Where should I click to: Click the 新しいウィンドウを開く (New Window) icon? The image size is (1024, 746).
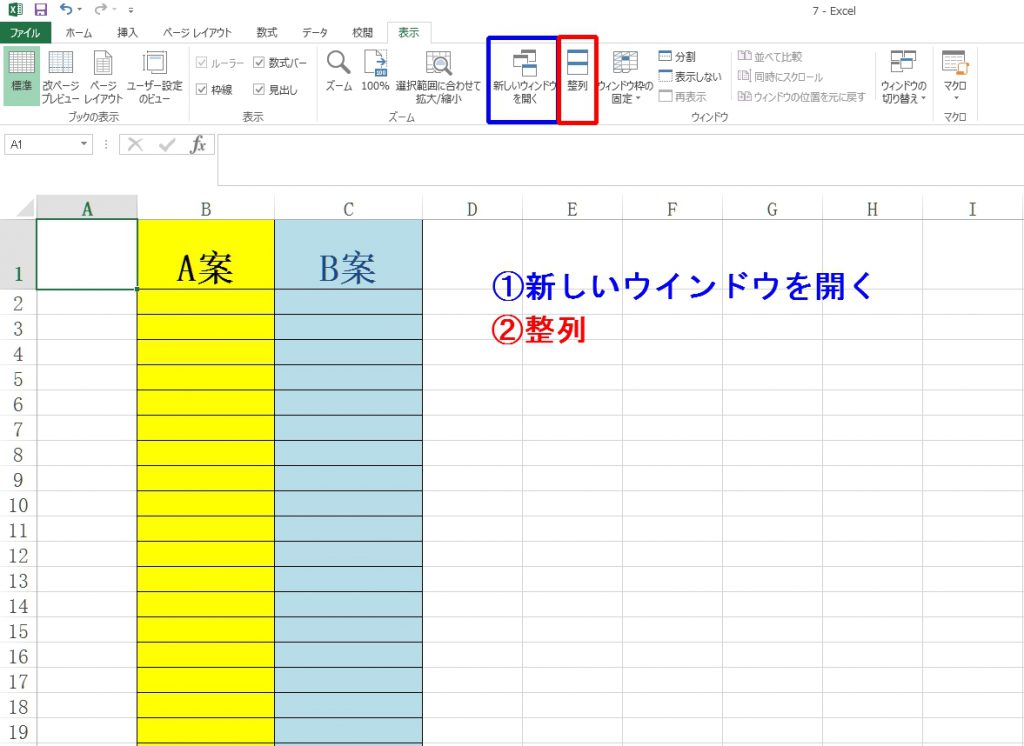523,76
